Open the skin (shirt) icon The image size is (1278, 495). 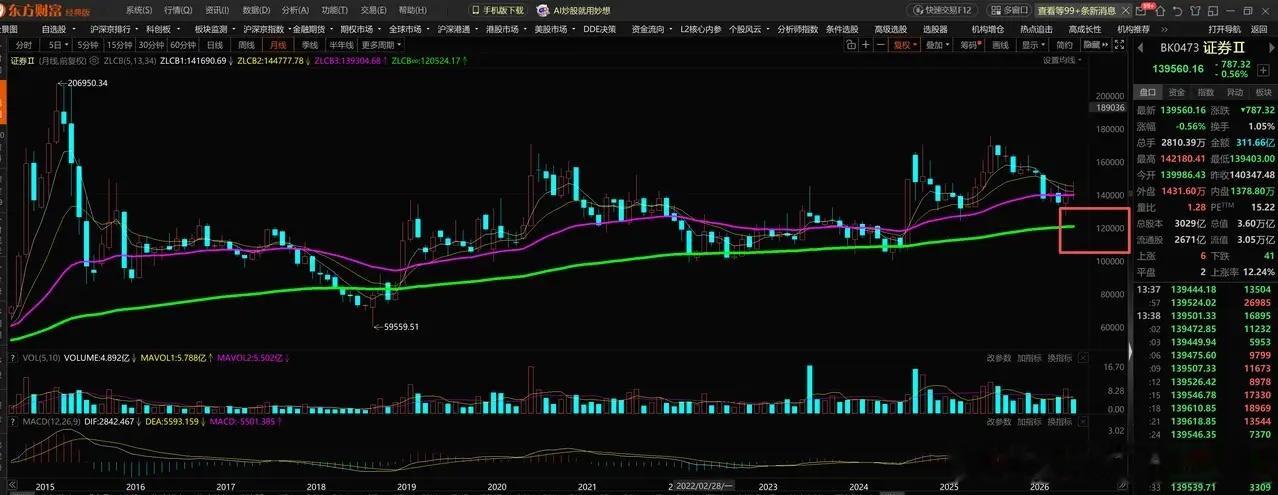click(1194, 11)
